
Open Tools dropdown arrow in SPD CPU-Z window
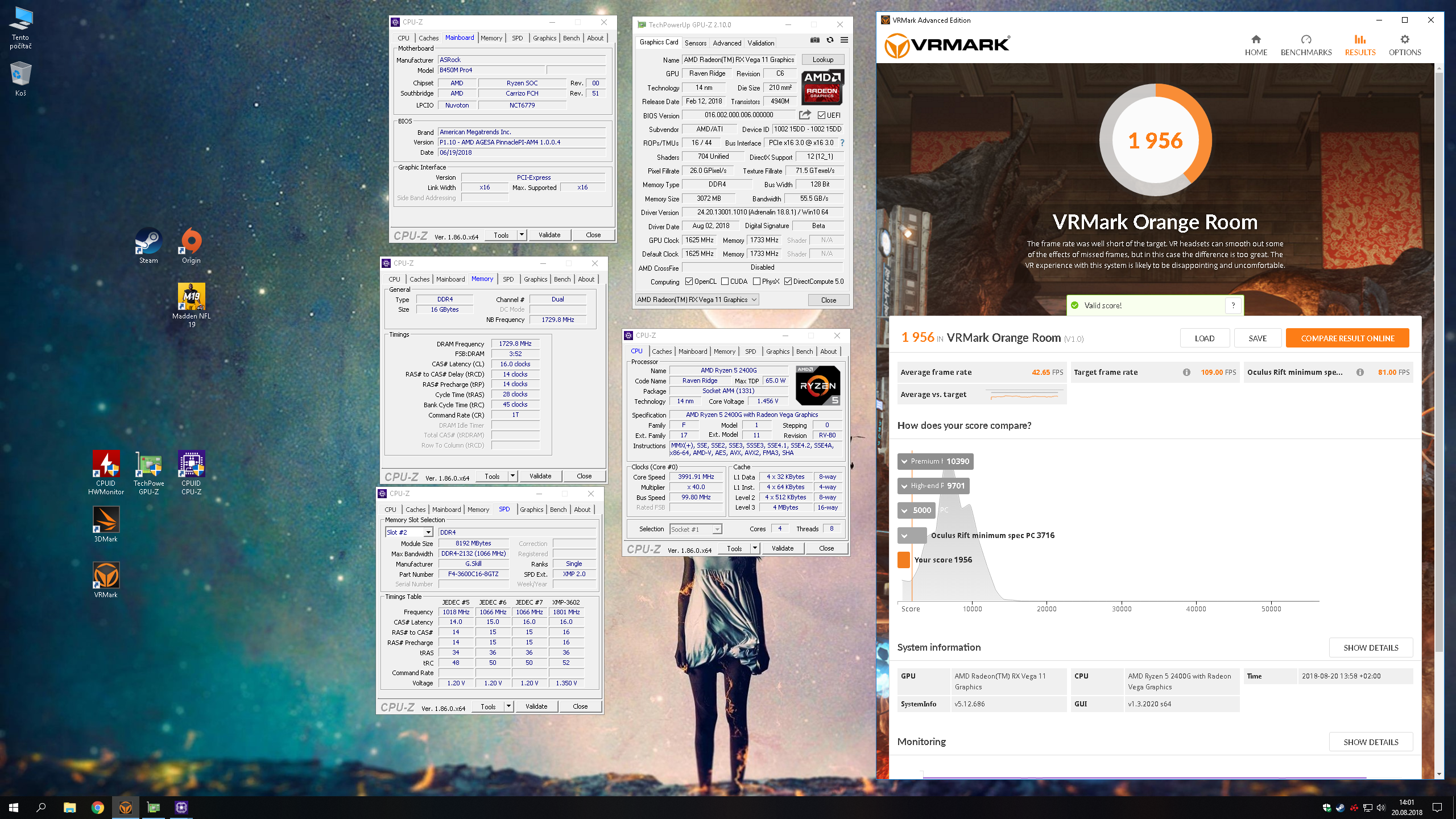coord(508,706)
